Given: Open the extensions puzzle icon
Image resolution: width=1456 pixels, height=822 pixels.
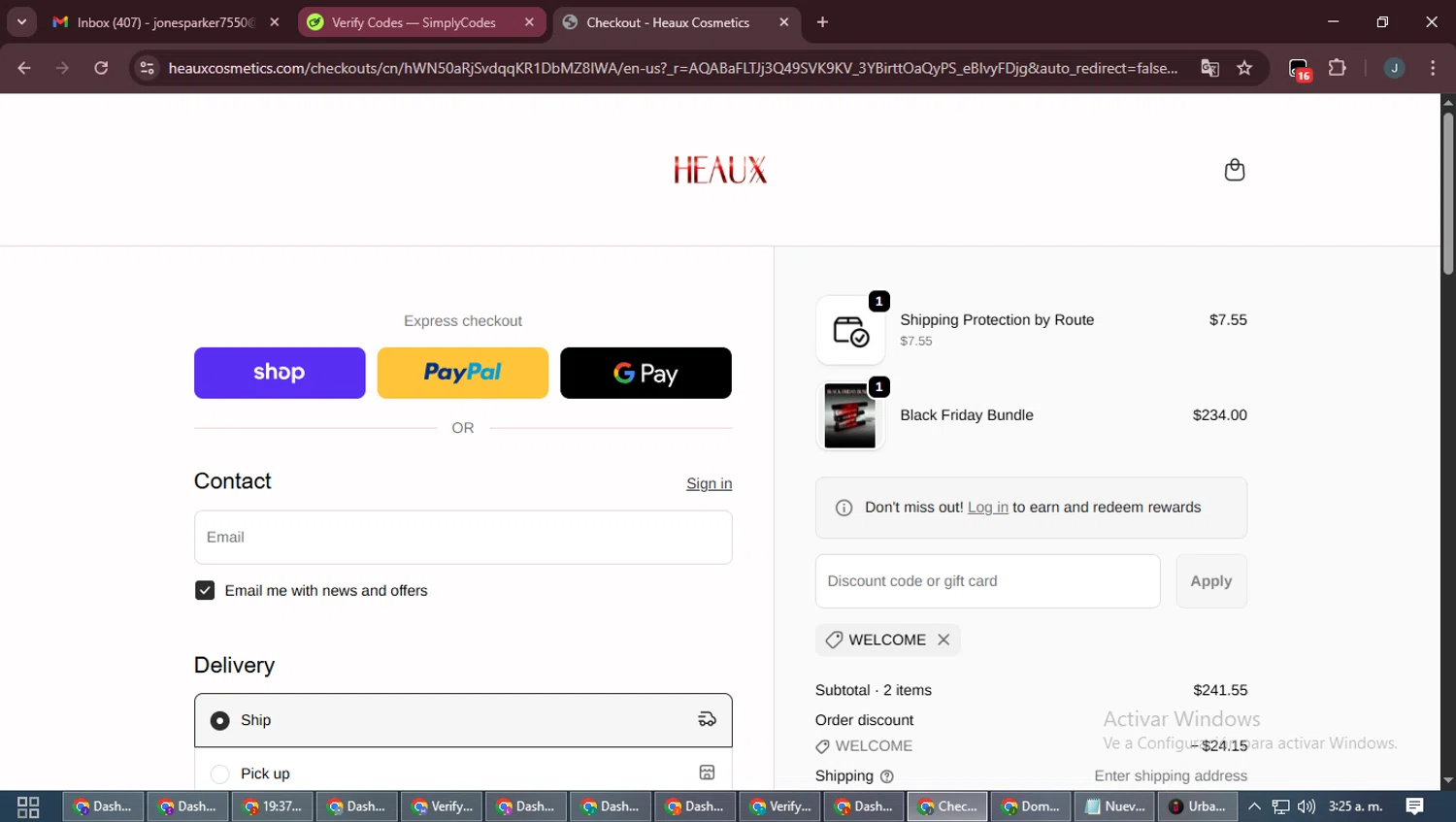Looking at the screenshot, I should point(1338,68).
